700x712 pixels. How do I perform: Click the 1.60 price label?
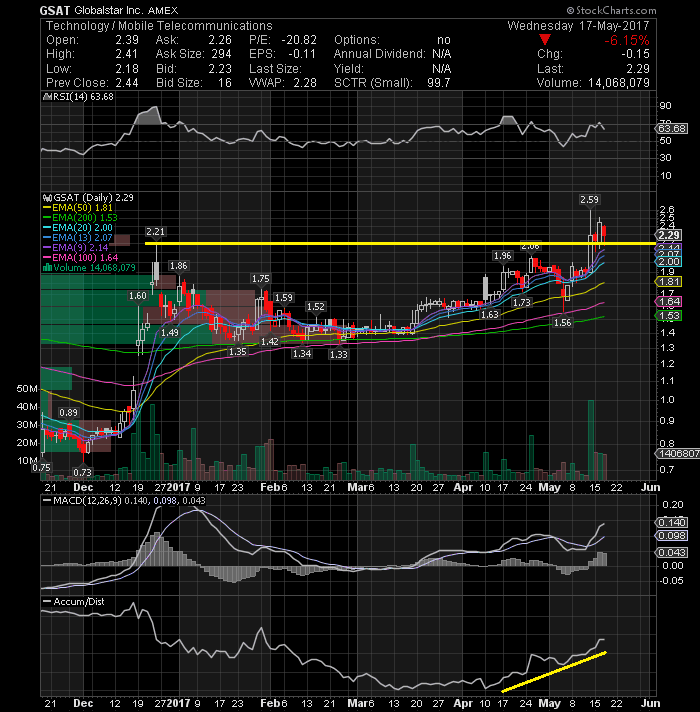[138, 296]
